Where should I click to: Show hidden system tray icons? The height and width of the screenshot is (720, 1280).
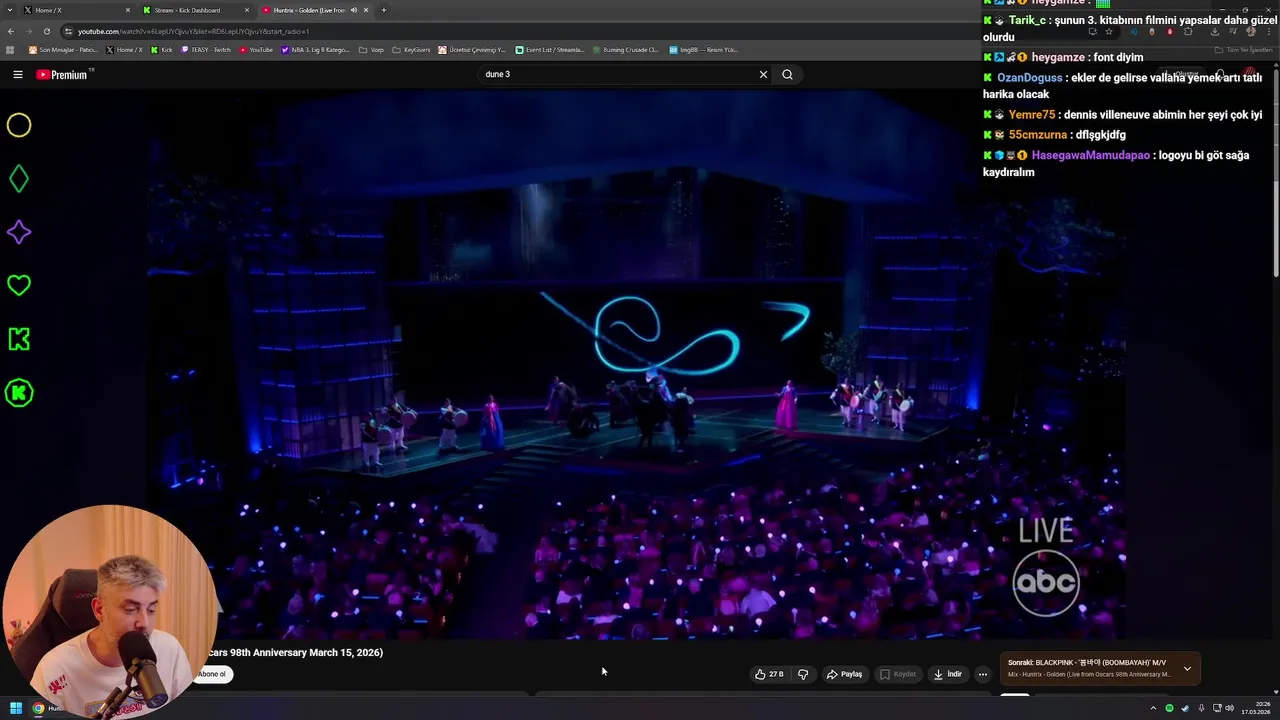click(x=1153, y=708)
